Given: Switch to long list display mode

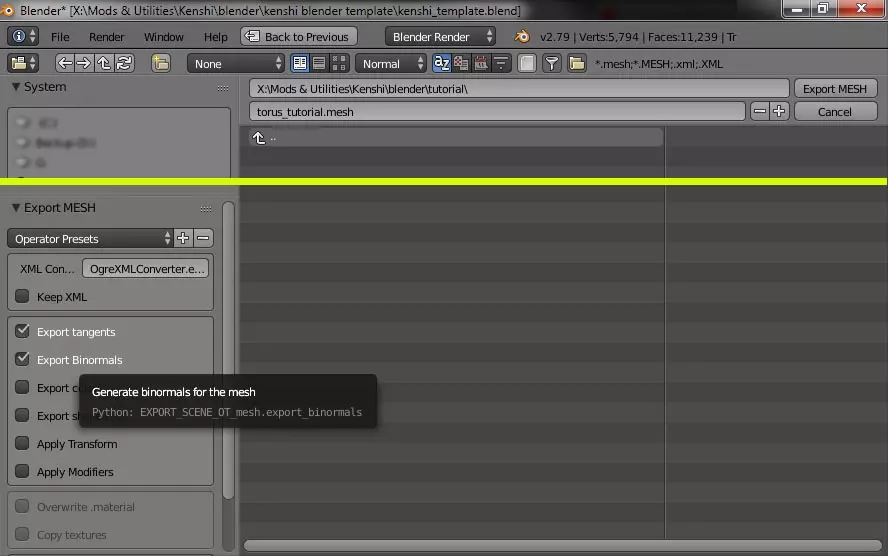Looking at the screenshot, I should 319,63.
